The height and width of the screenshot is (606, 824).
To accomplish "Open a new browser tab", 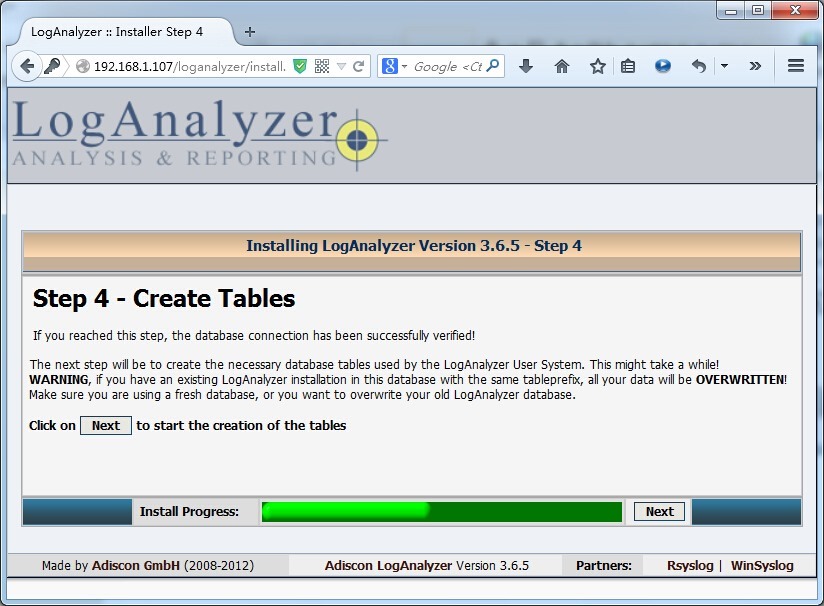I will pyautogui.click(x=249, y=31).
